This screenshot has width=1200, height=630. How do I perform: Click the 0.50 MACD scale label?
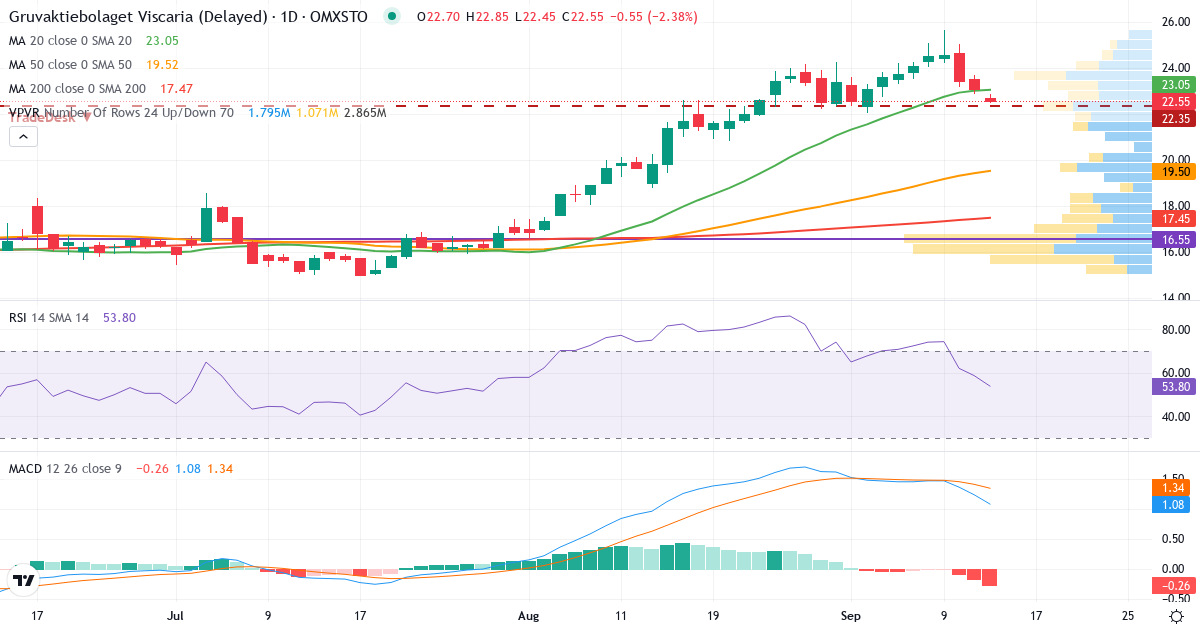pyautogui.click(x=1175, y=538)
